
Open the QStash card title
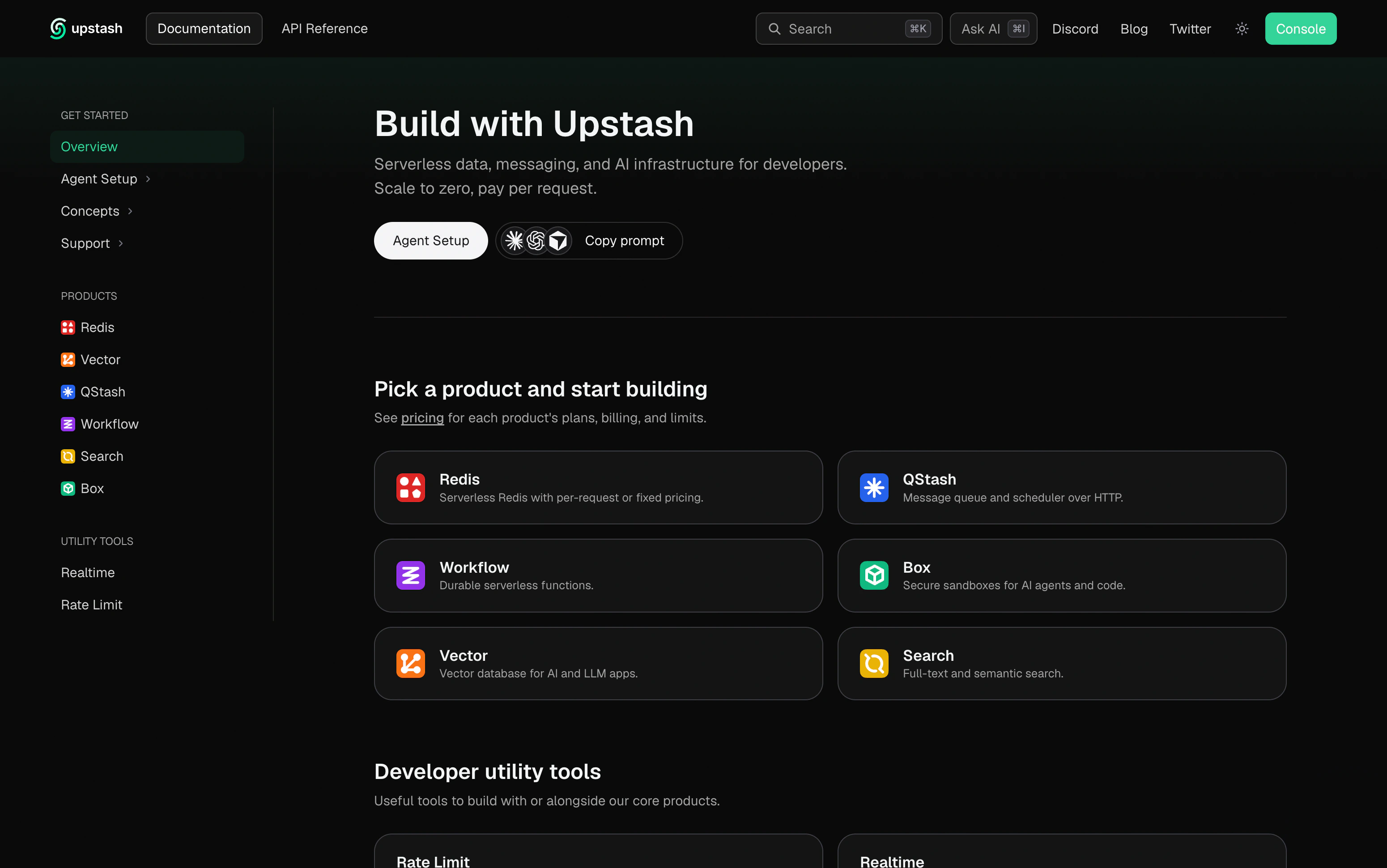(929, 479)
